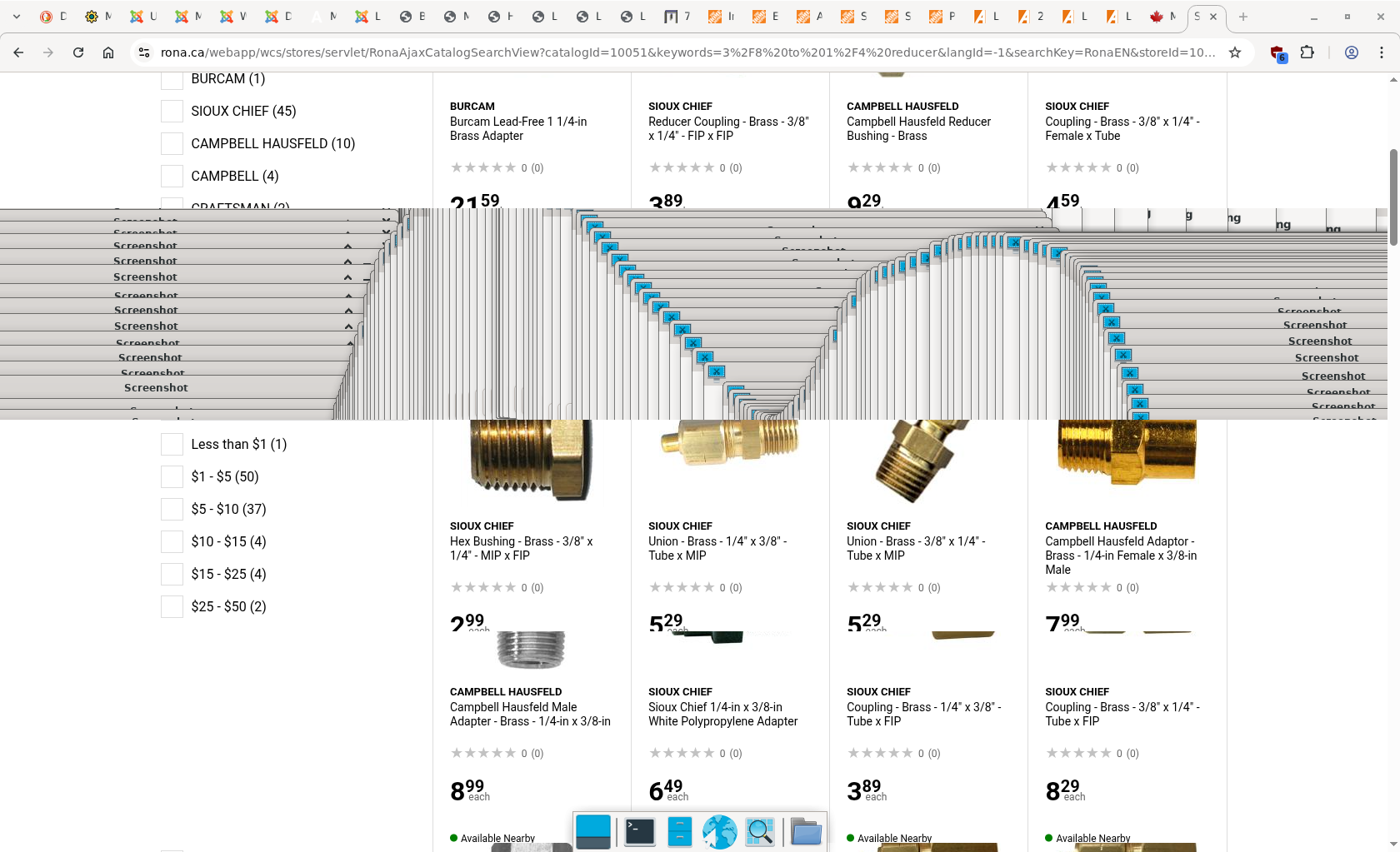Viewport: 1400px width, 852px height.
Task: Open Campbell Hausfeld Adaptor 1/4-in Female link
Action: pyautogui.click(x=1121, y=556)
